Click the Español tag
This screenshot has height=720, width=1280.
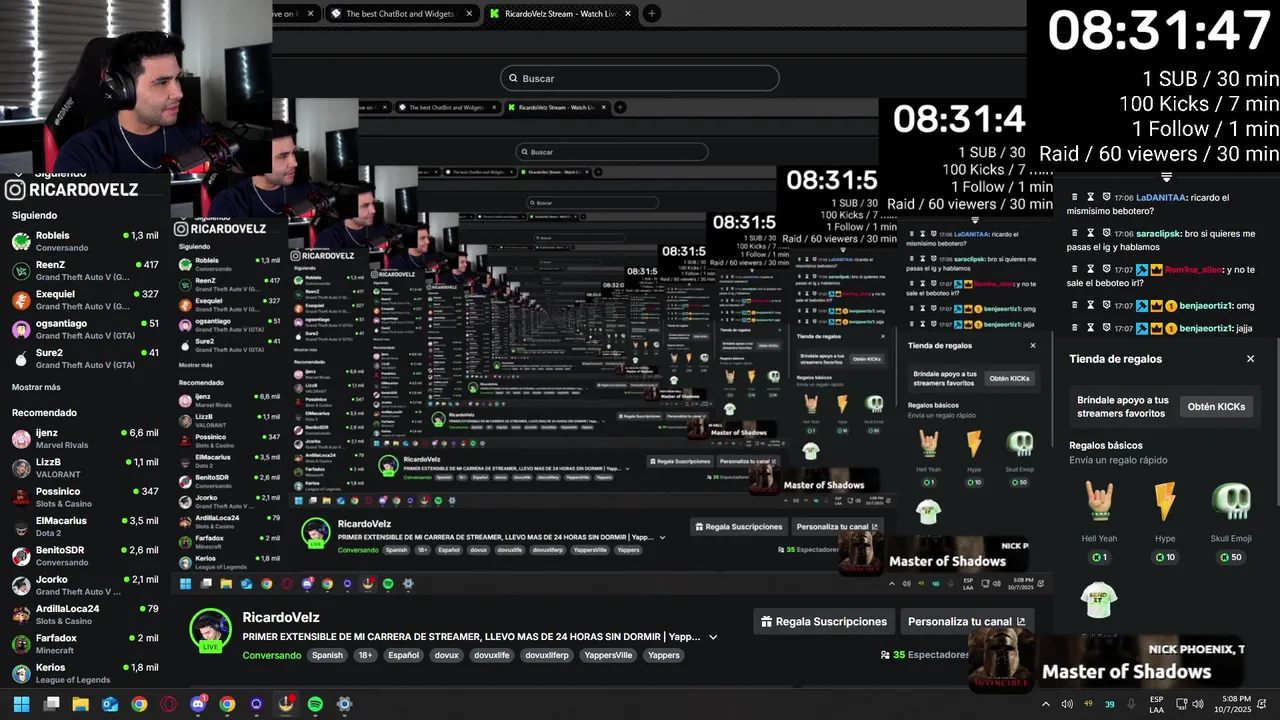[403, 656]
